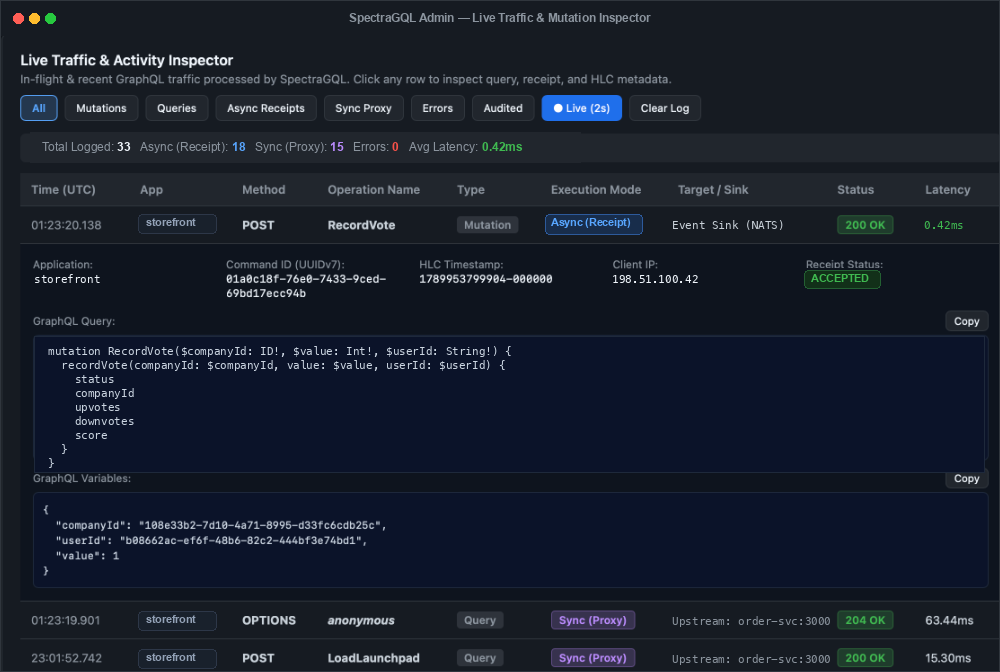The height and width of the screenshot is (672, 1000).
Task: Click the Query badge in the anonymous row
Action: pyautogui.click(x=480, y=620)
